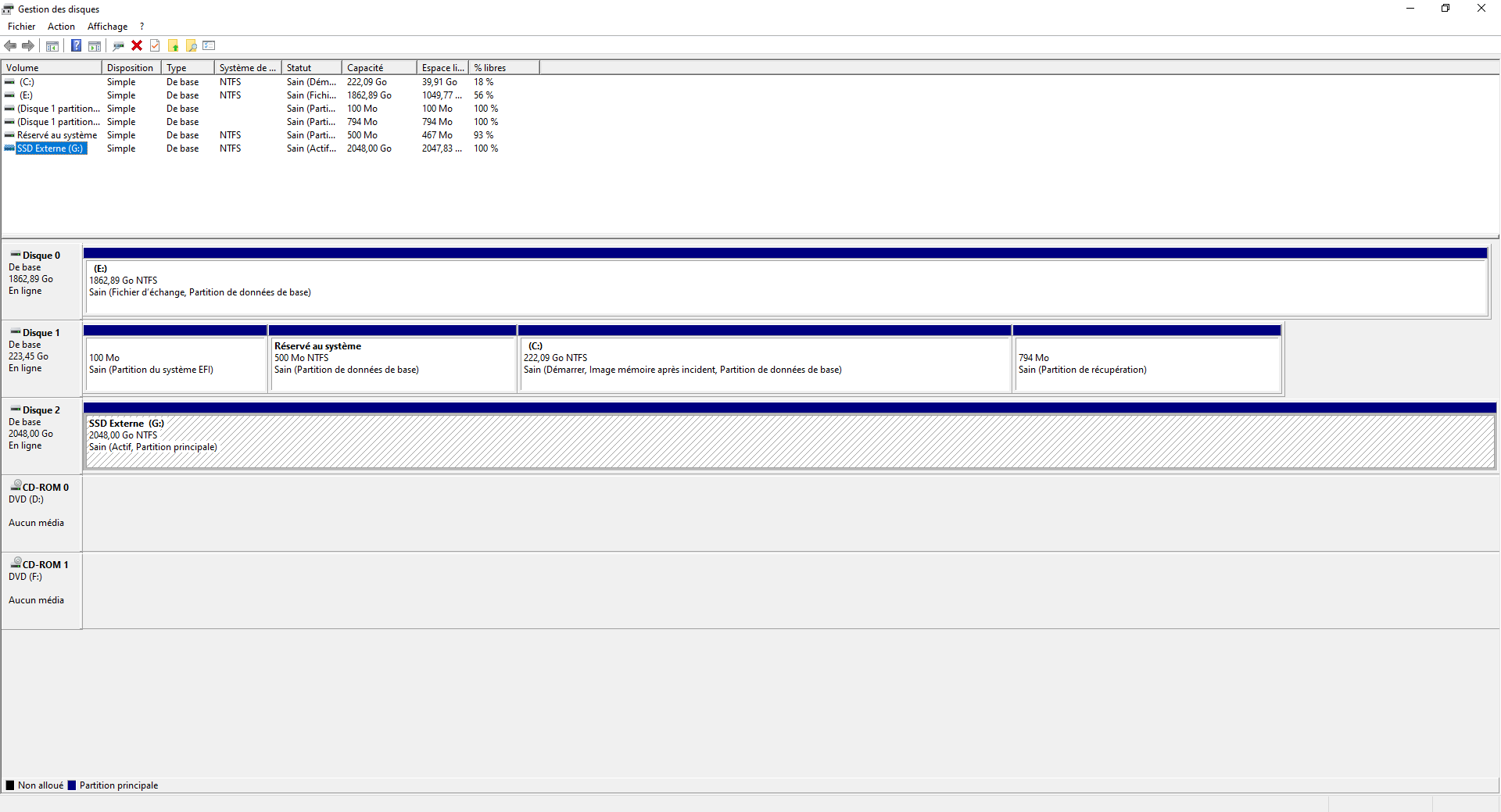Sort by the Volume column header
This screenshot has width=1501, height=812.
pyautogui.click(x=52, y=68)
